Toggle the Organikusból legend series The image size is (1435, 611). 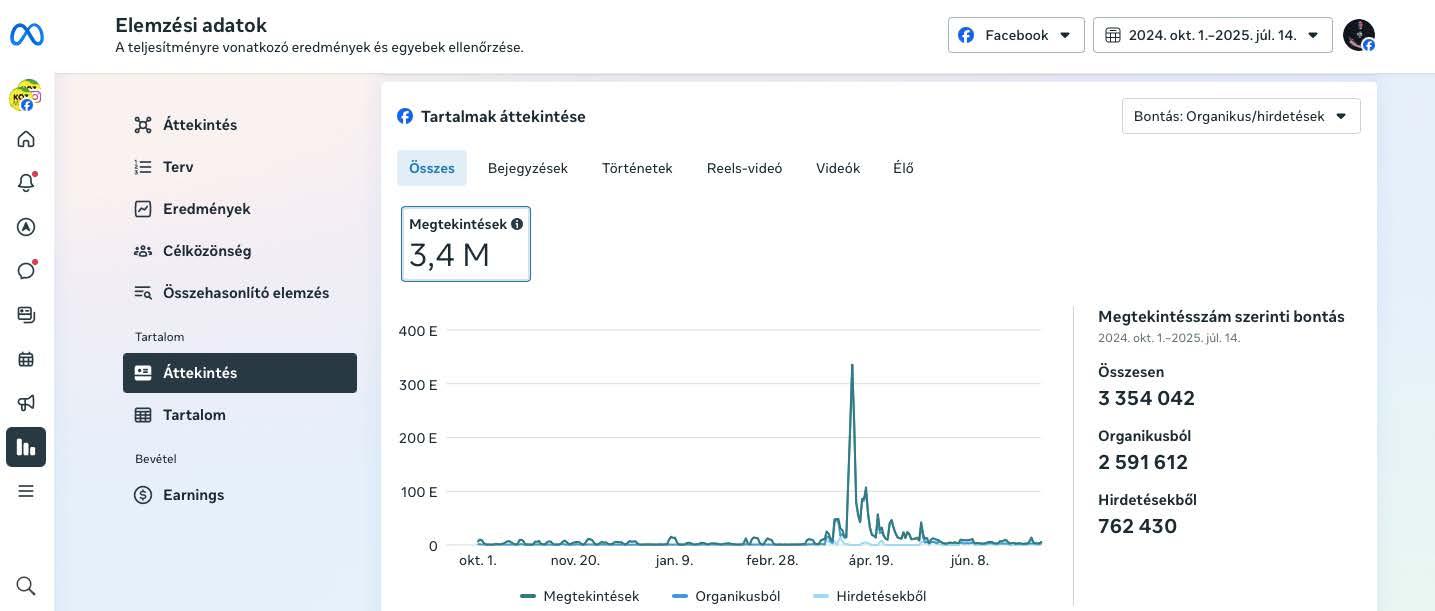tap(726, 596)
